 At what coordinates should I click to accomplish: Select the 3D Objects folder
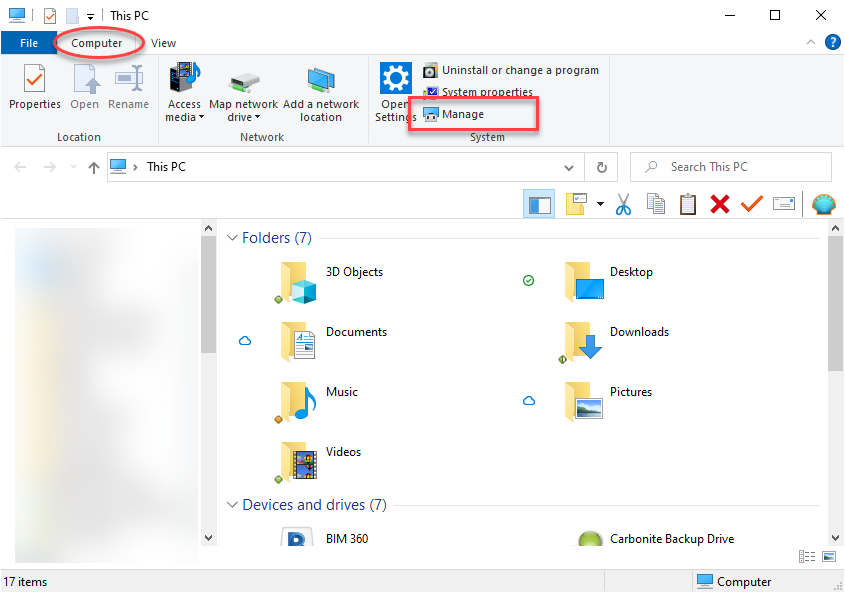point(331,282)
